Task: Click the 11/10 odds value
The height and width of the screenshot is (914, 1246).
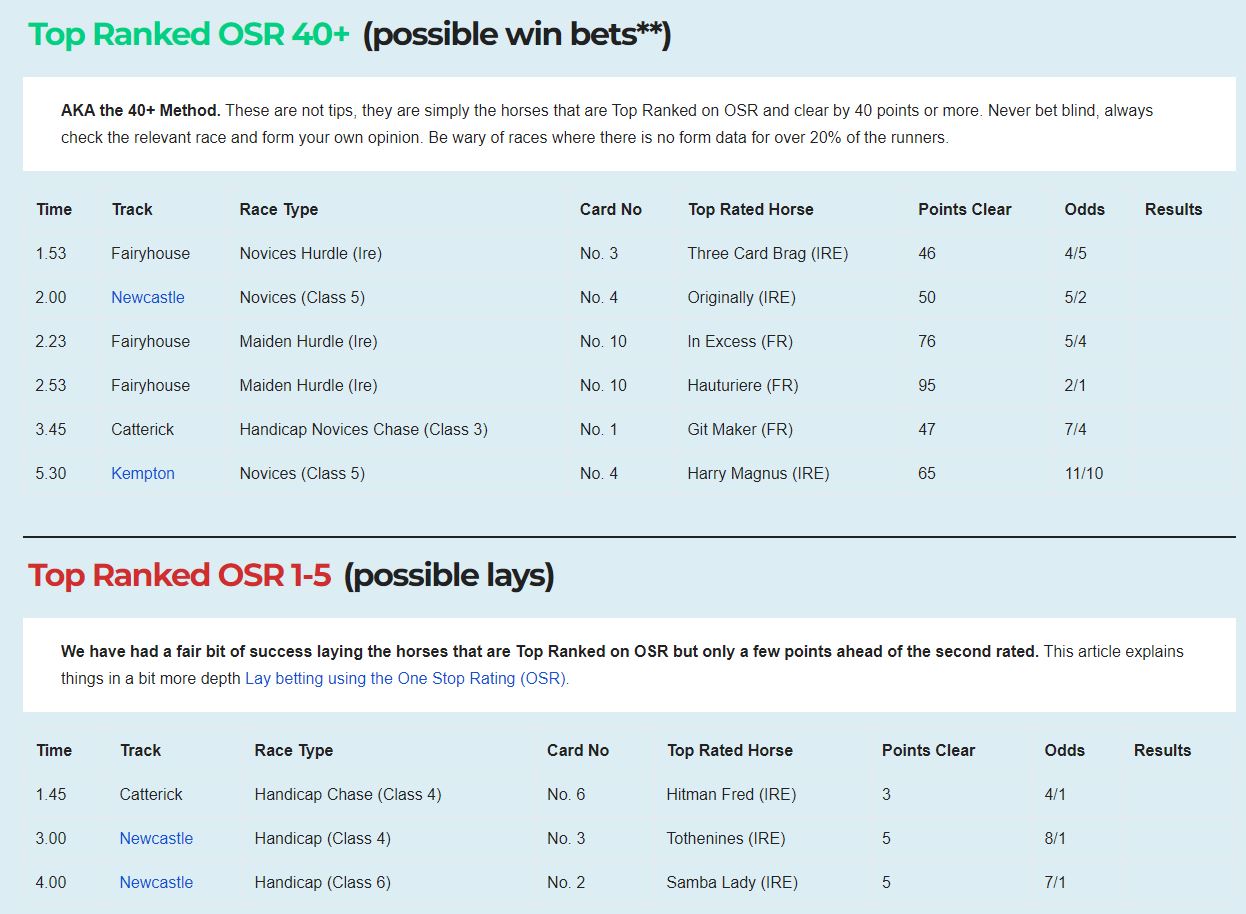Action: 1084,473
